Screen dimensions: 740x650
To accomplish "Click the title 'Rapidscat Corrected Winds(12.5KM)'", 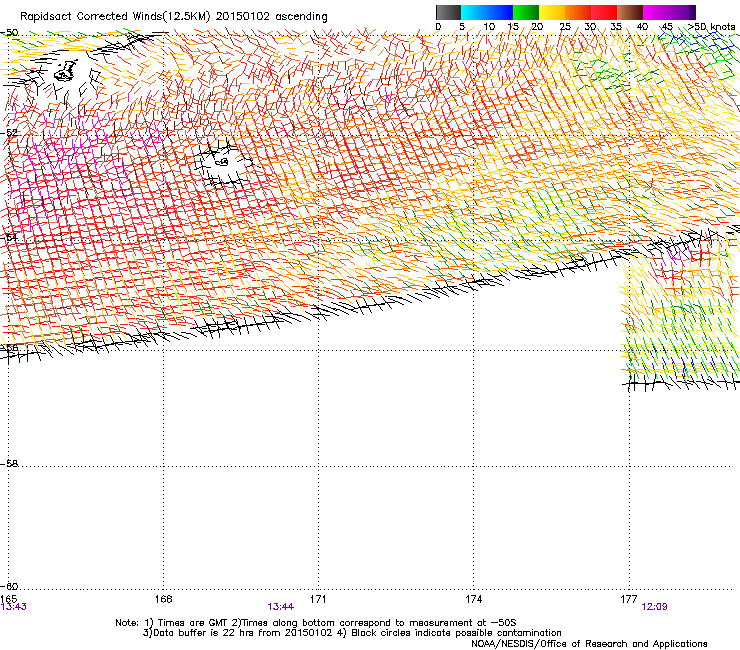I will (x=115, y=17).
